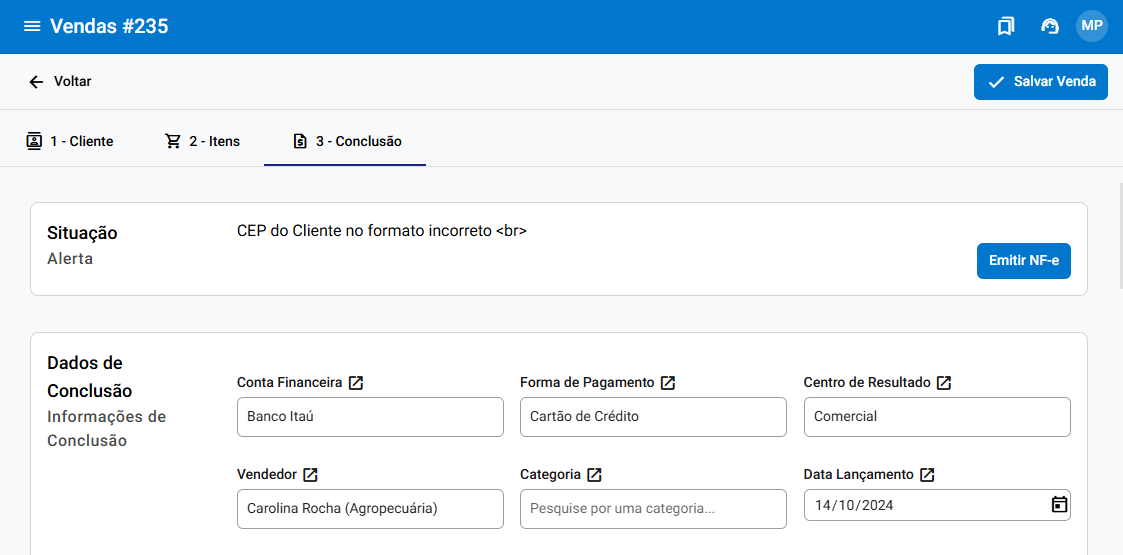Open the bookmarks icon in header

click(1006, 27)
